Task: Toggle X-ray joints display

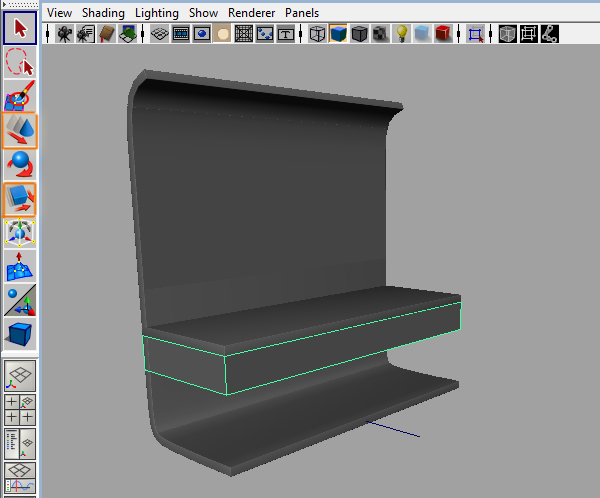Action: pyautogui.click(x=549, y=34)
